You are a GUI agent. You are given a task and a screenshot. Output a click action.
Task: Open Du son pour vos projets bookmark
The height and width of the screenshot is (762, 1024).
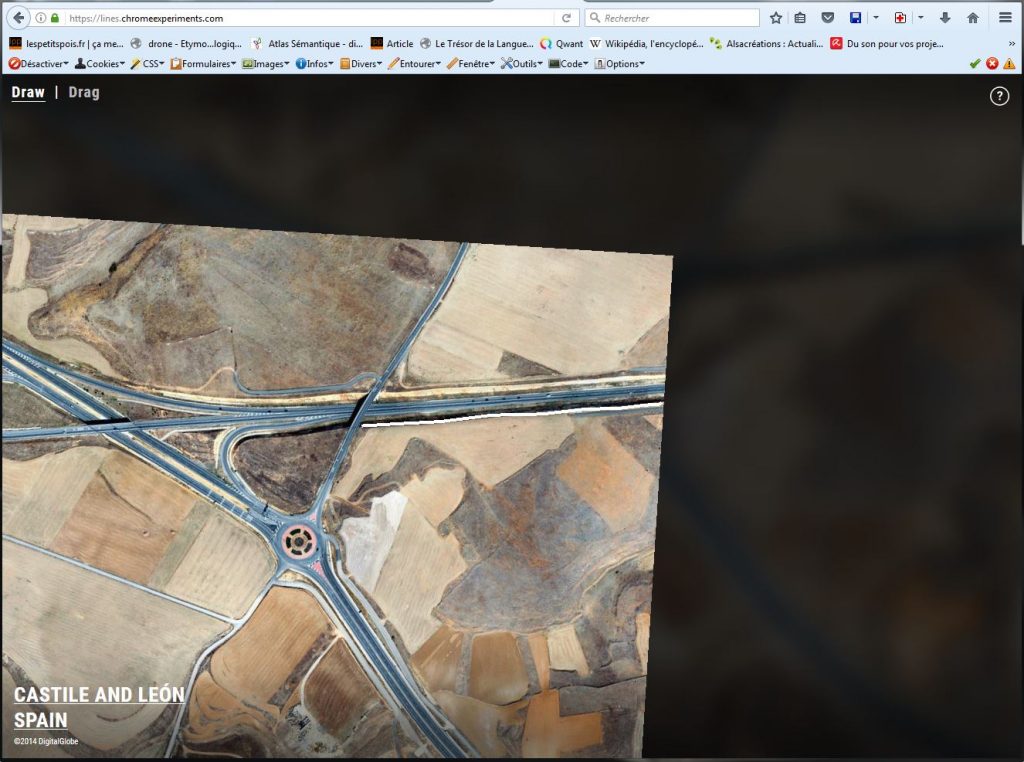click(x=887, y=44)
